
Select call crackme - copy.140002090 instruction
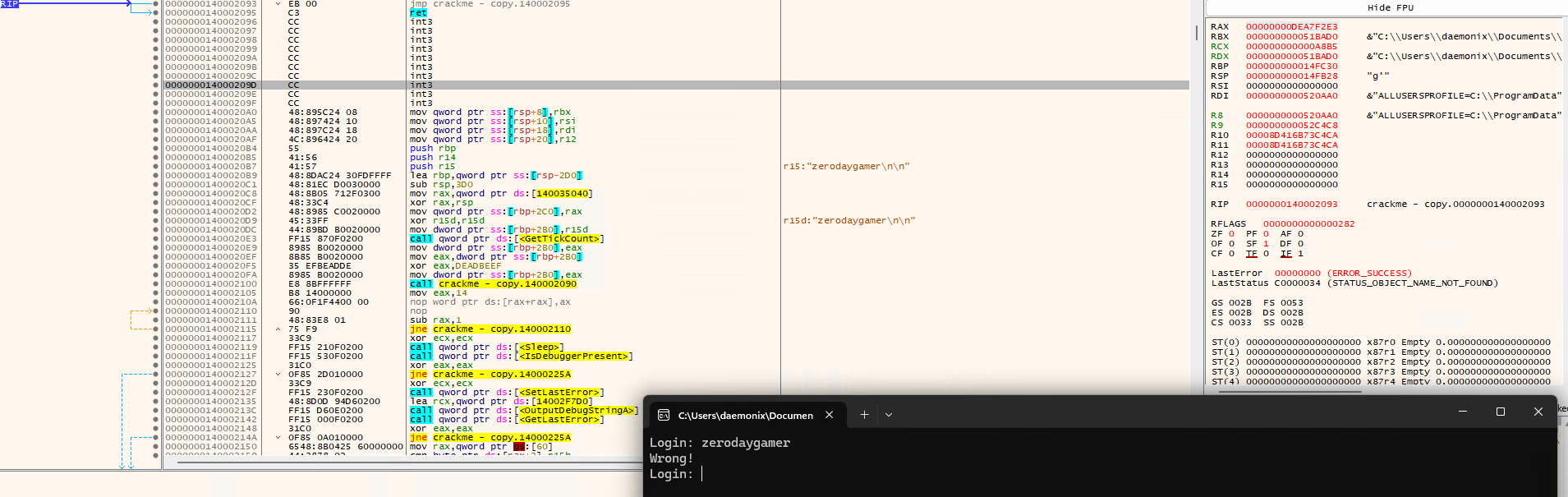[493, 284]
